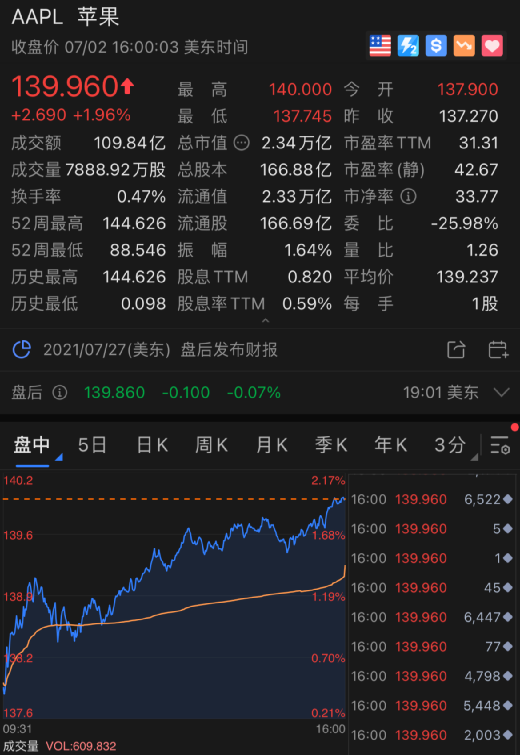Tap the 最低 value 137.745
This screenshot has width=520, height=755.
pyautogui.click(x=302, y=116)
